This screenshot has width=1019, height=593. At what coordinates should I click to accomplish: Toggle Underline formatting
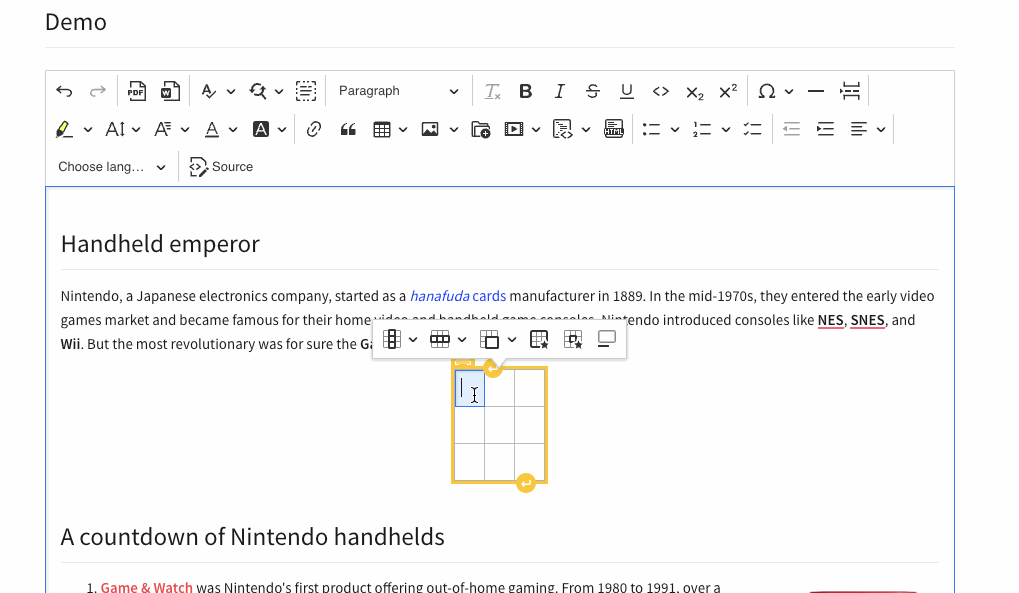click(626, 91)
